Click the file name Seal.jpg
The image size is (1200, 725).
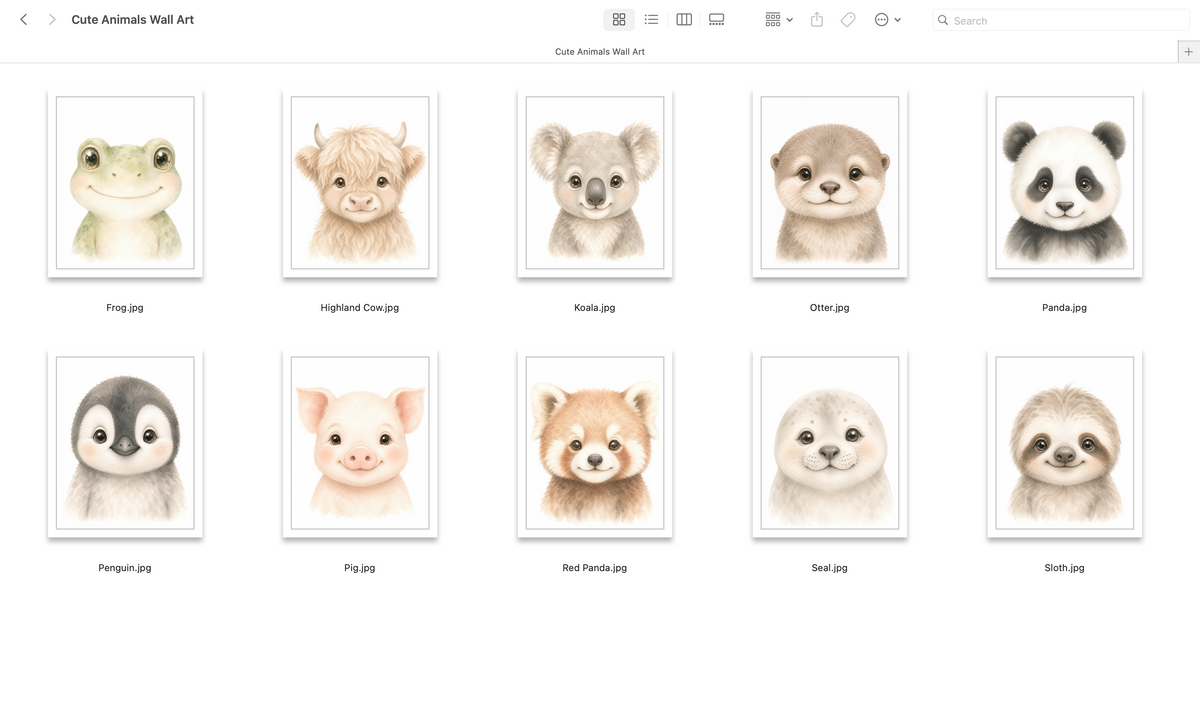830,568
